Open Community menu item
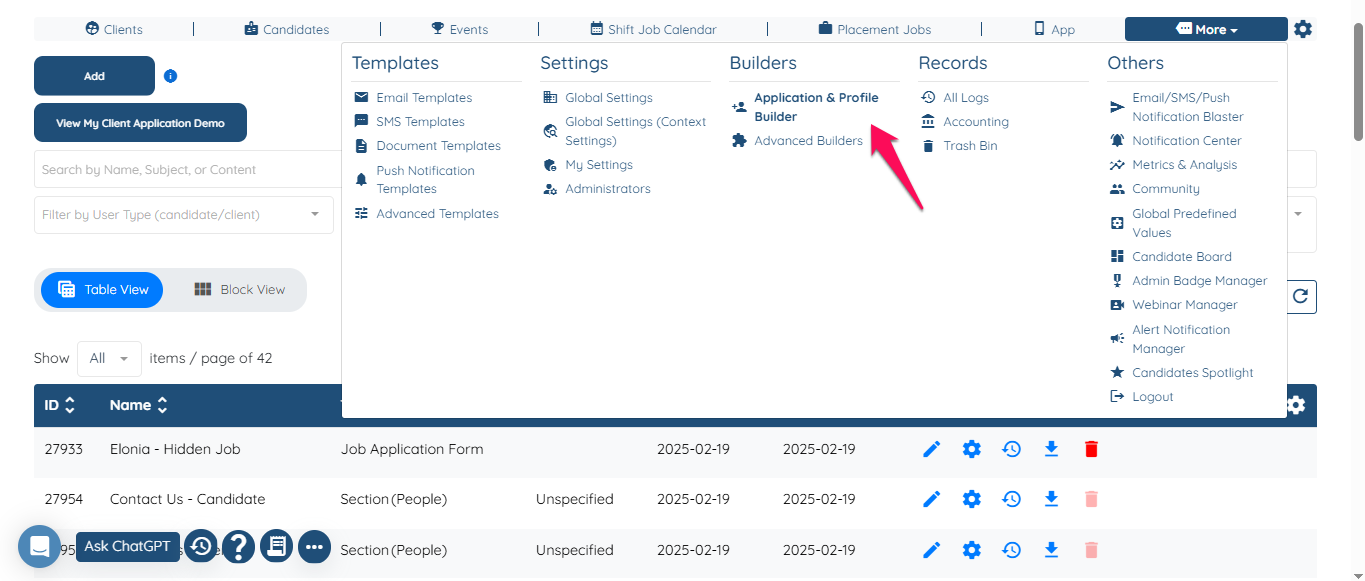Viewport: 1365px width, 581px height. pyautogui.click(x=1165, y=189)
